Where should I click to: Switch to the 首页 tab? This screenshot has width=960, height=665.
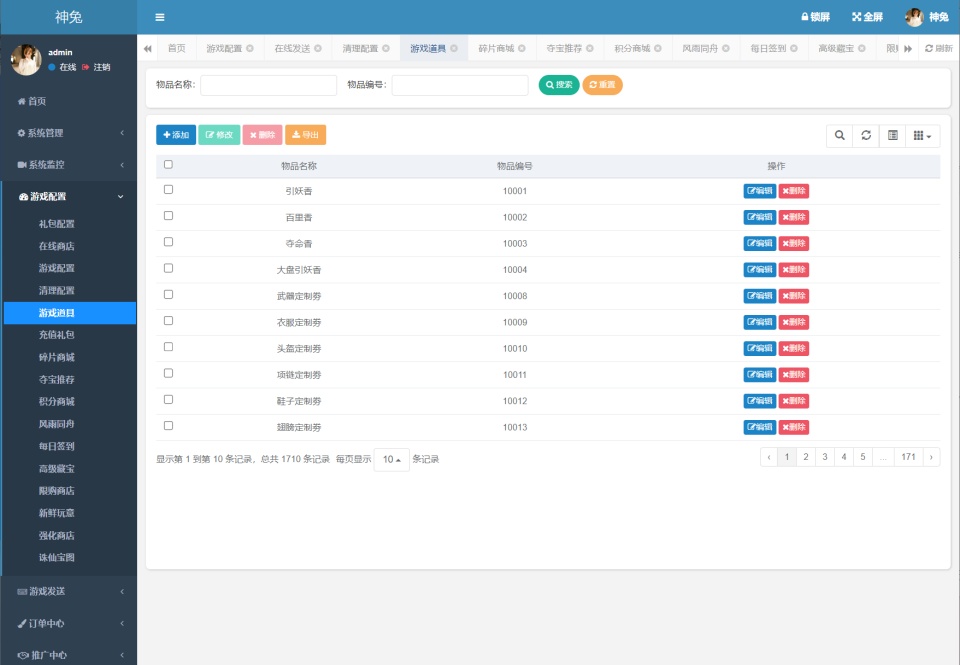click(x=177, y=48)
